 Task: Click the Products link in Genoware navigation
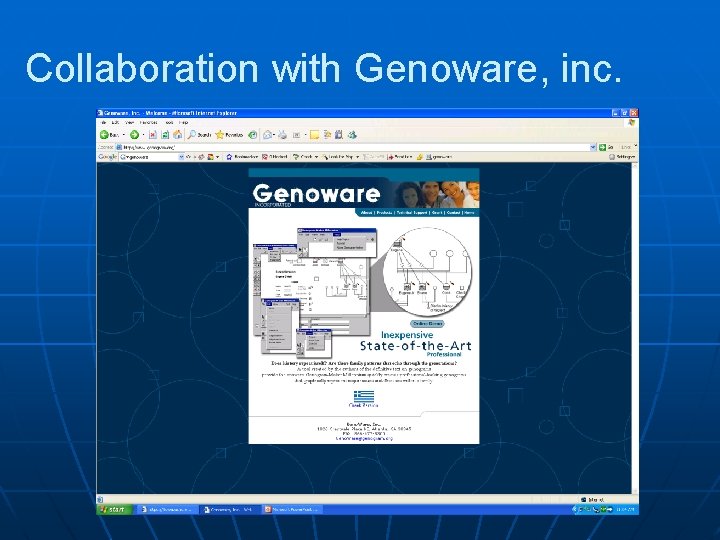pos(384,213)
